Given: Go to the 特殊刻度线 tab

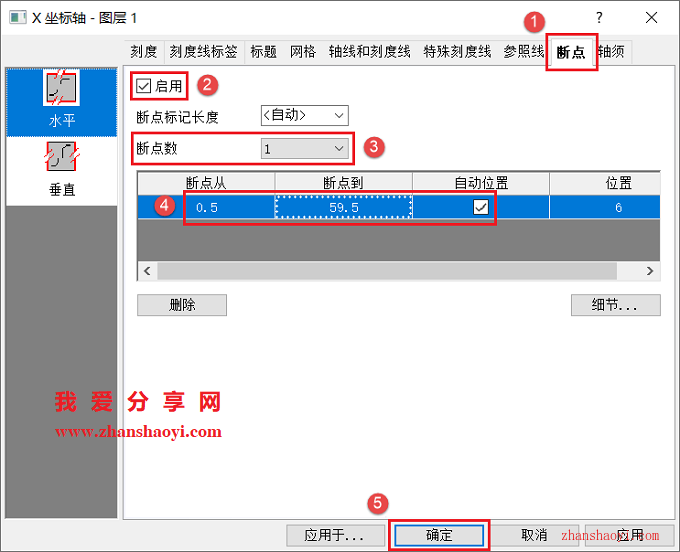Looking at the screenshot, I should [458, 52].
